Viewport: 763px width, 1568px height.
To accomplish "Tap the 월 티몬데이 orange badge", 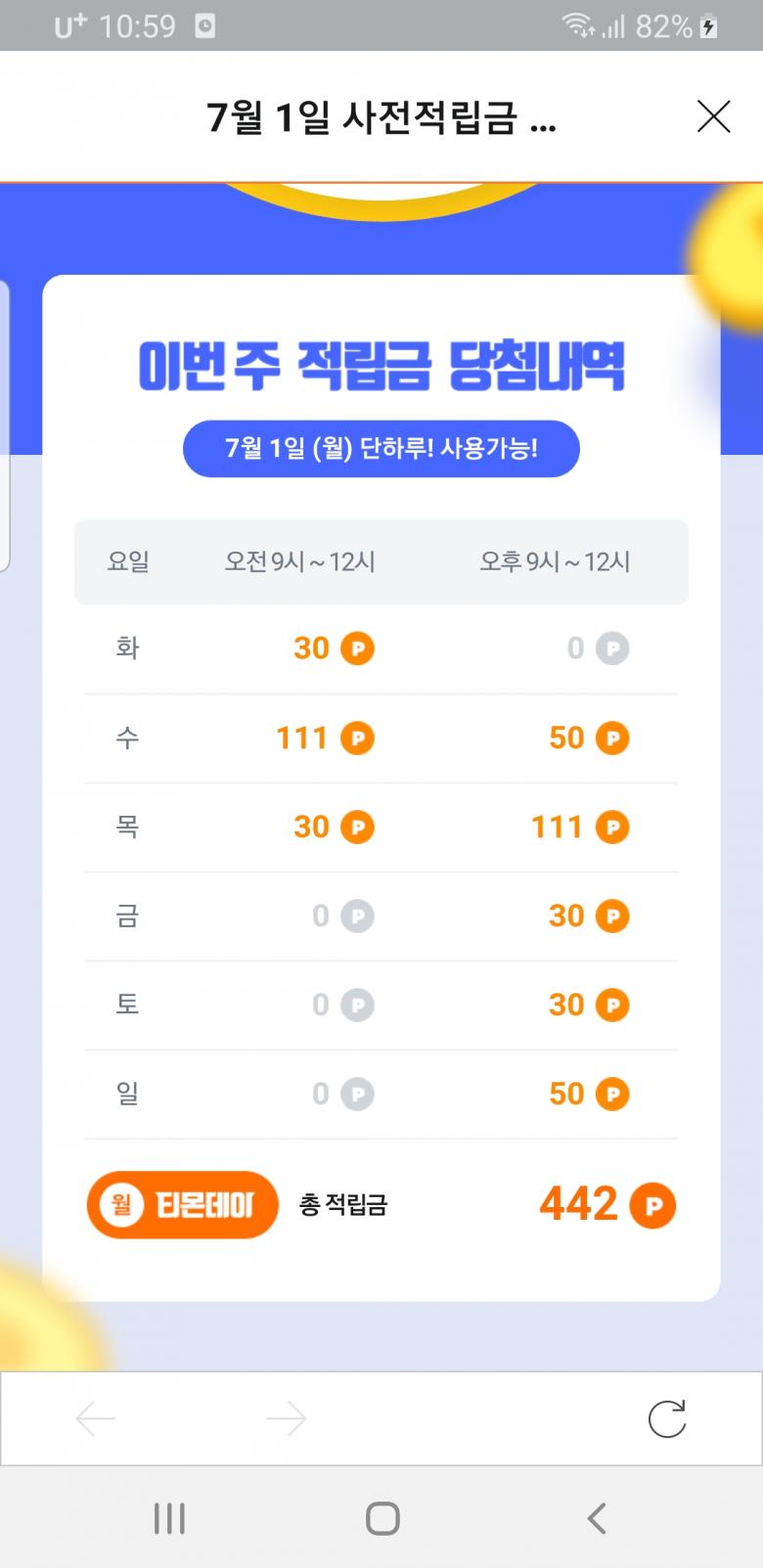I will pyautogui.click(x=183, y=1204).
